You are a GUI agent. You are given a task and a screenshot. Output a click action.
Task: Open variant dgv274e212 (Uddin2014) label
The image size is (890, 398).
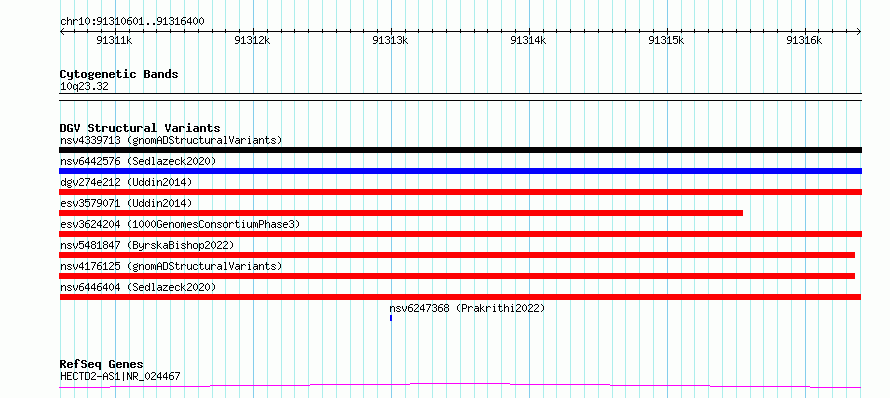pyautogui.click(x=126, y=182)
